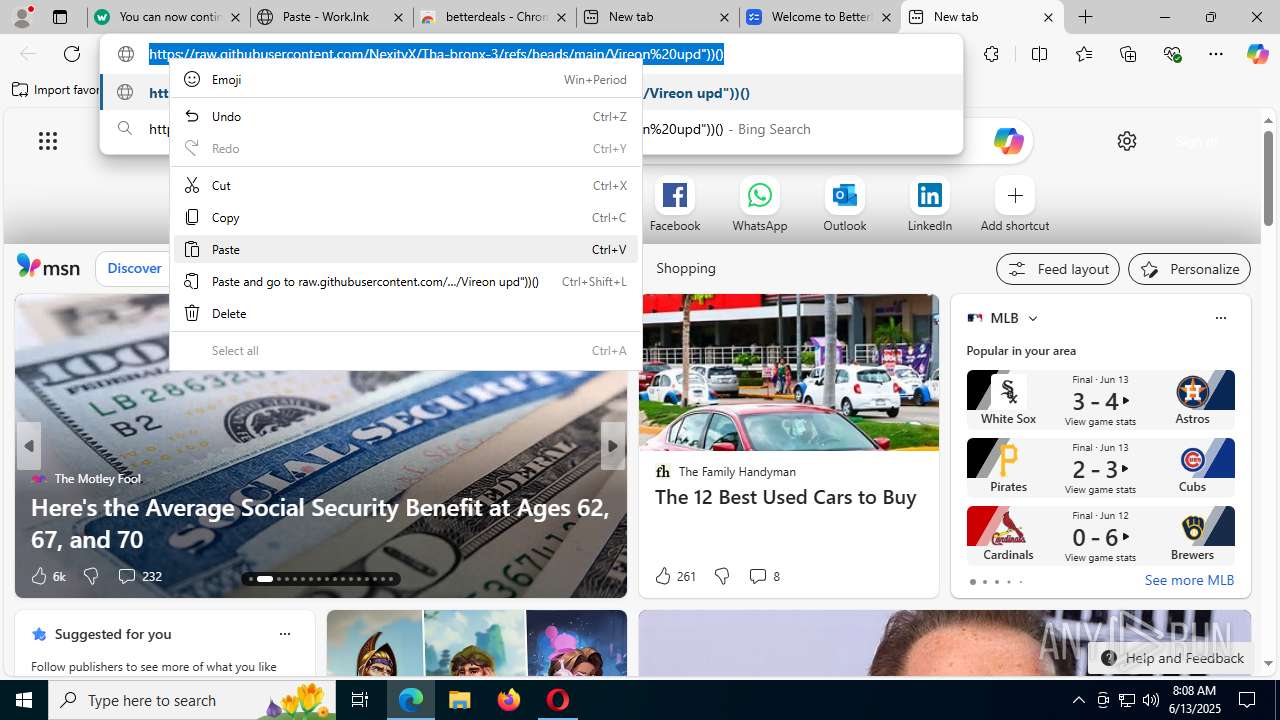The height and width of the screenshot is (720, 1280).
Task: Select Paste in the context menu
Action: tap(405, 250)
